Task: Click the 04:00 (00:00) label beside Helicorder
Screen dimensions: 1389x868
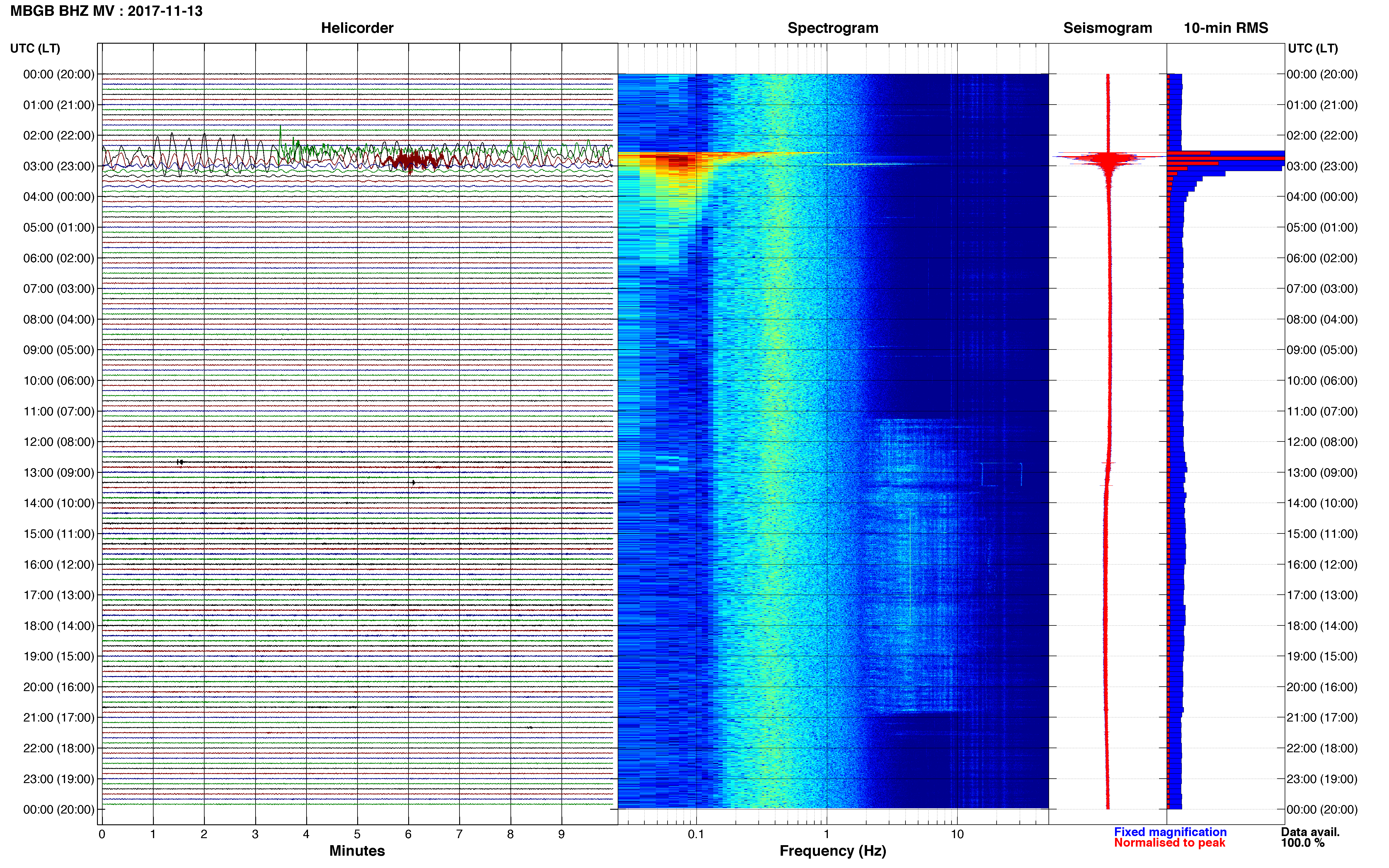Action: coord(59,197)
